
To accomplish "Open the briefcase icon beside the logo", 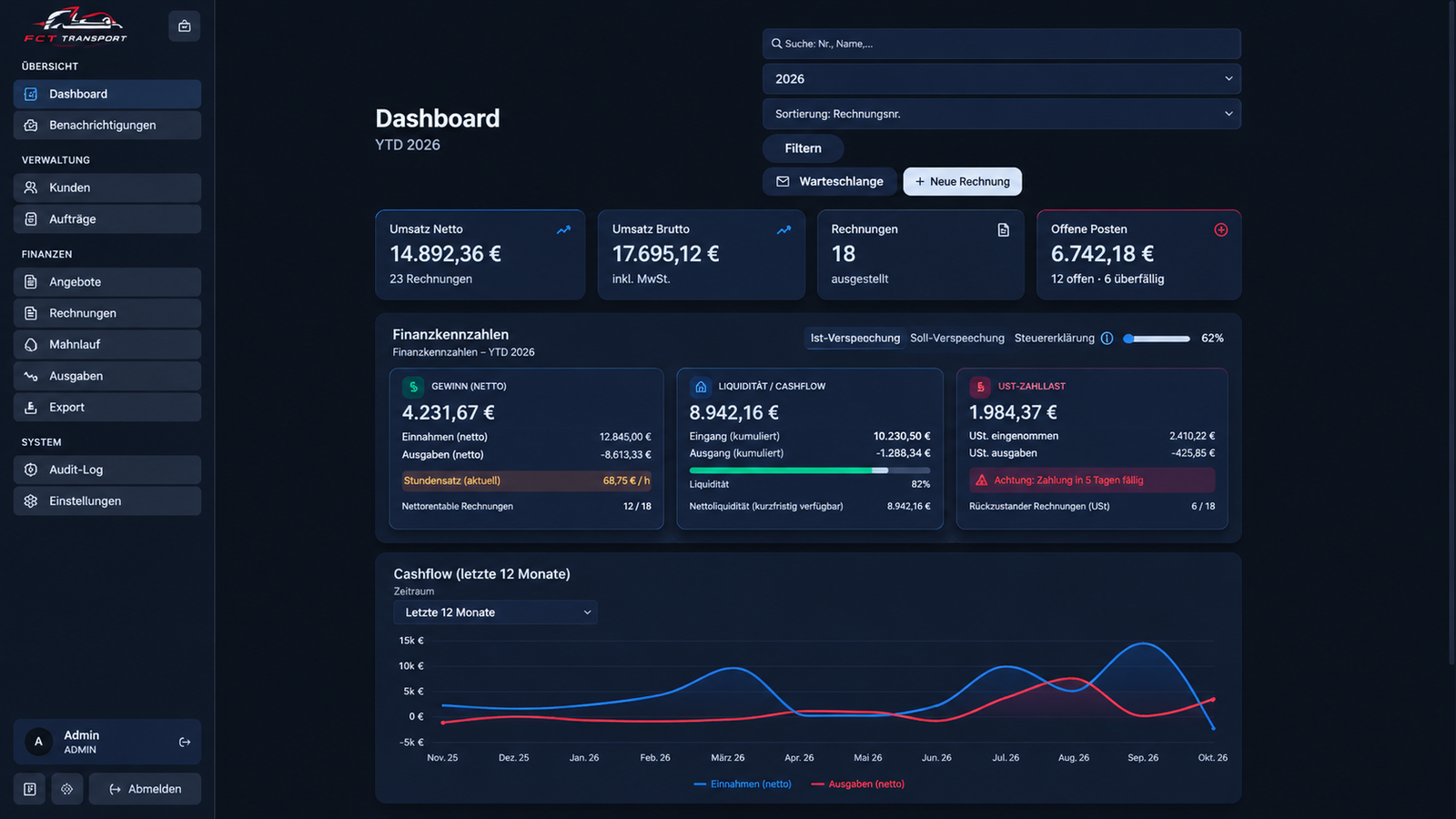I will coord(185,26).
